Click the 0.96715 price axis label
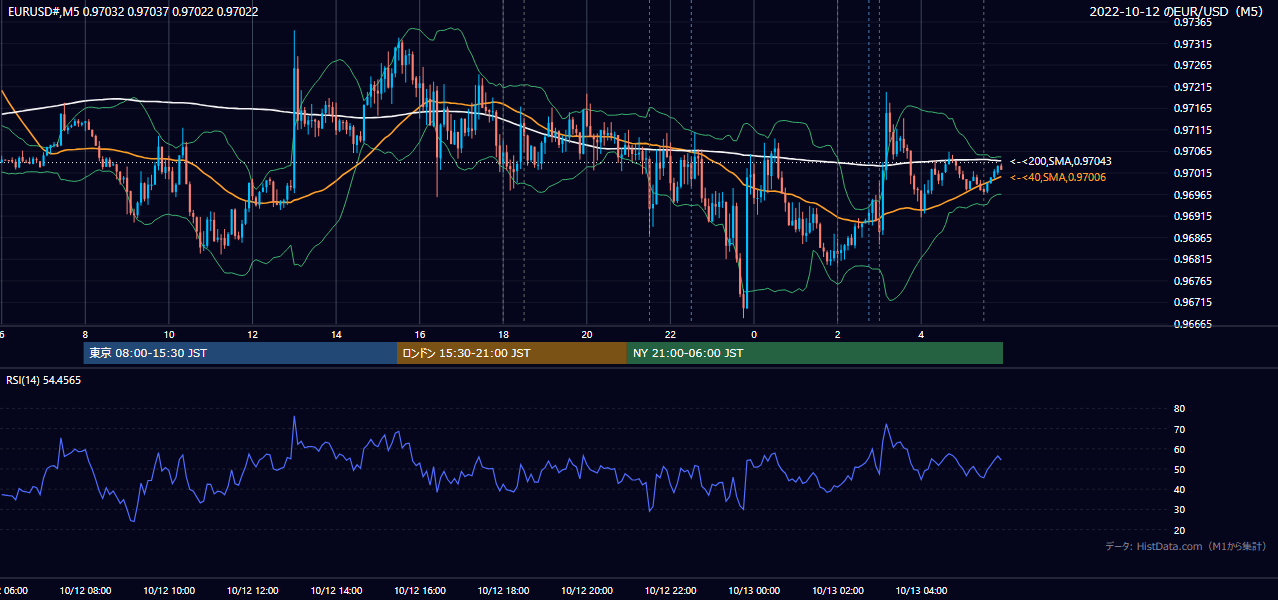The height and width of the screenshot is (600, 1278). (1193, 302)
